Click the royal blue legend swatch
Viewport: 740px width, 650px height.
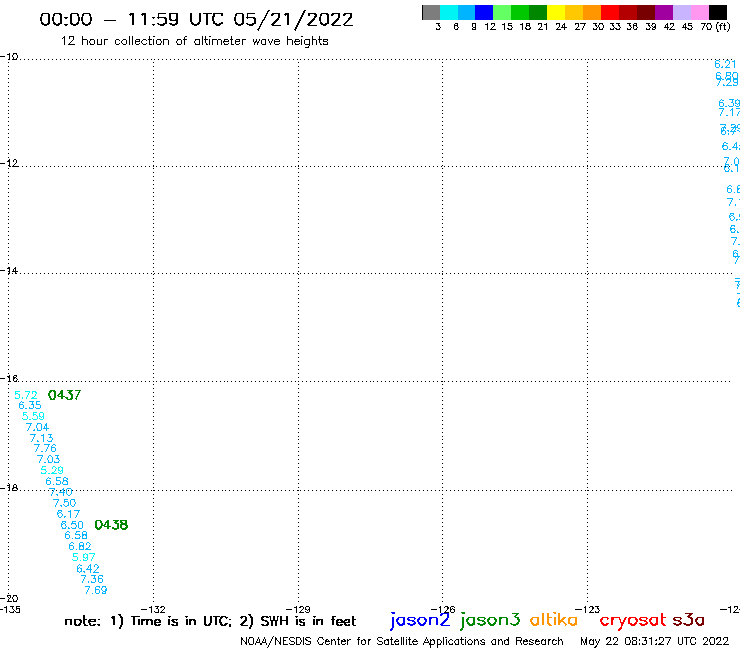[x=484, y=12]
